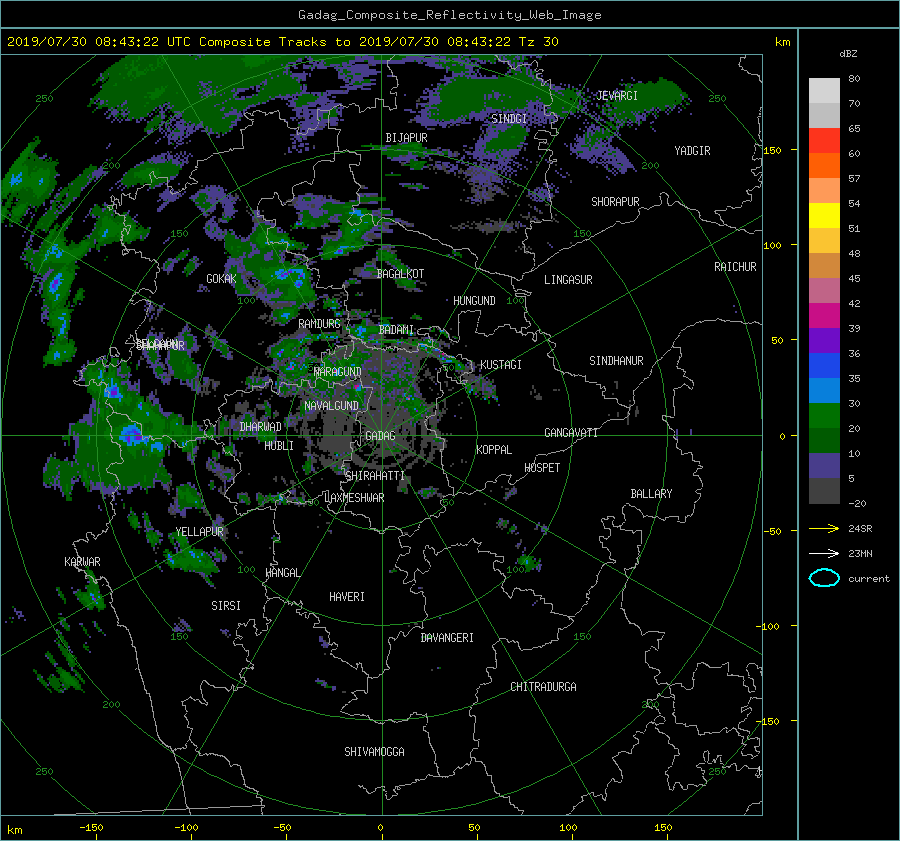Click the HAVERI city label

pos(347,597)
